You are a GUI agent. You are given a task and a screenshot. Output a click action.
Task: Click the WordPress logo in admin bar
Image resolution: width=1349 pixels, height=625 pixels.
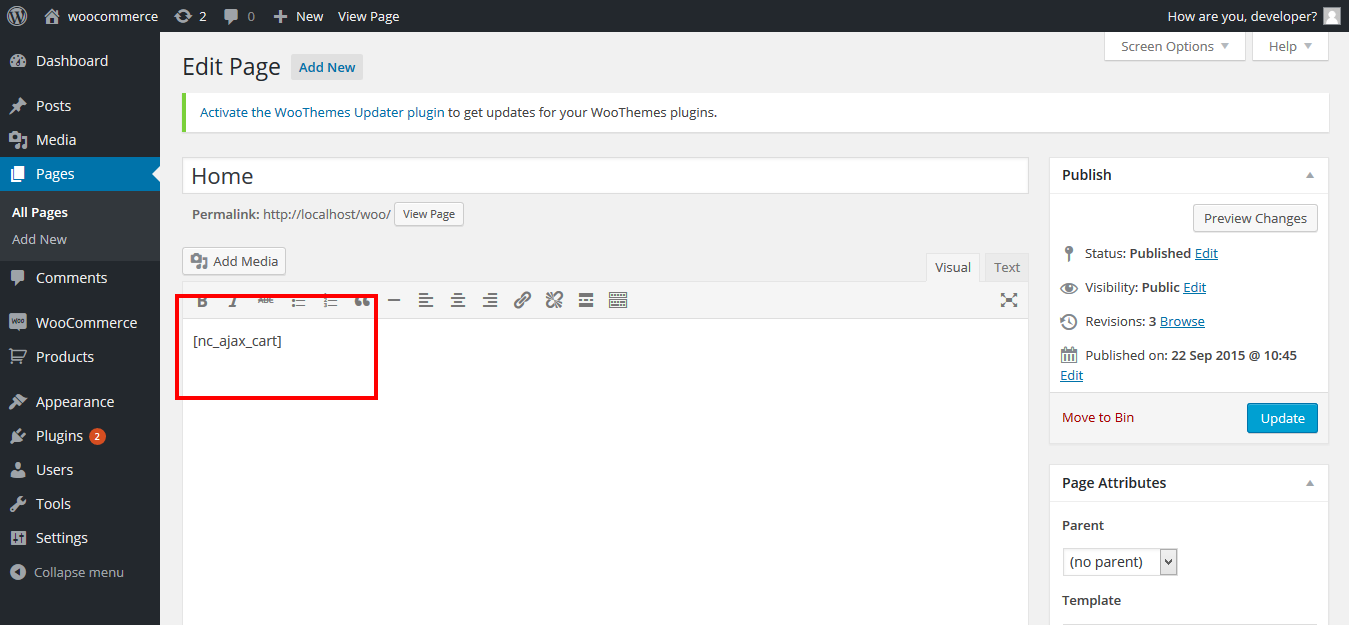coord(17,16)
